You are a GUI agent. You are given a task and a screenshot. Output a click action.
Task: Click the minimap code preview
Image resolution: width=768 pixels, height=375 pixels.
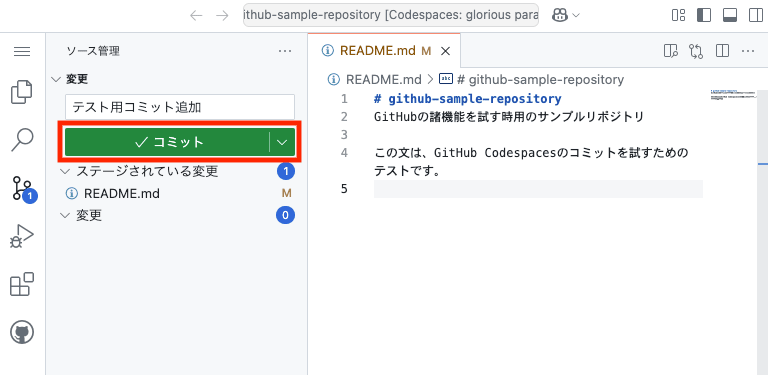point(733,95)
